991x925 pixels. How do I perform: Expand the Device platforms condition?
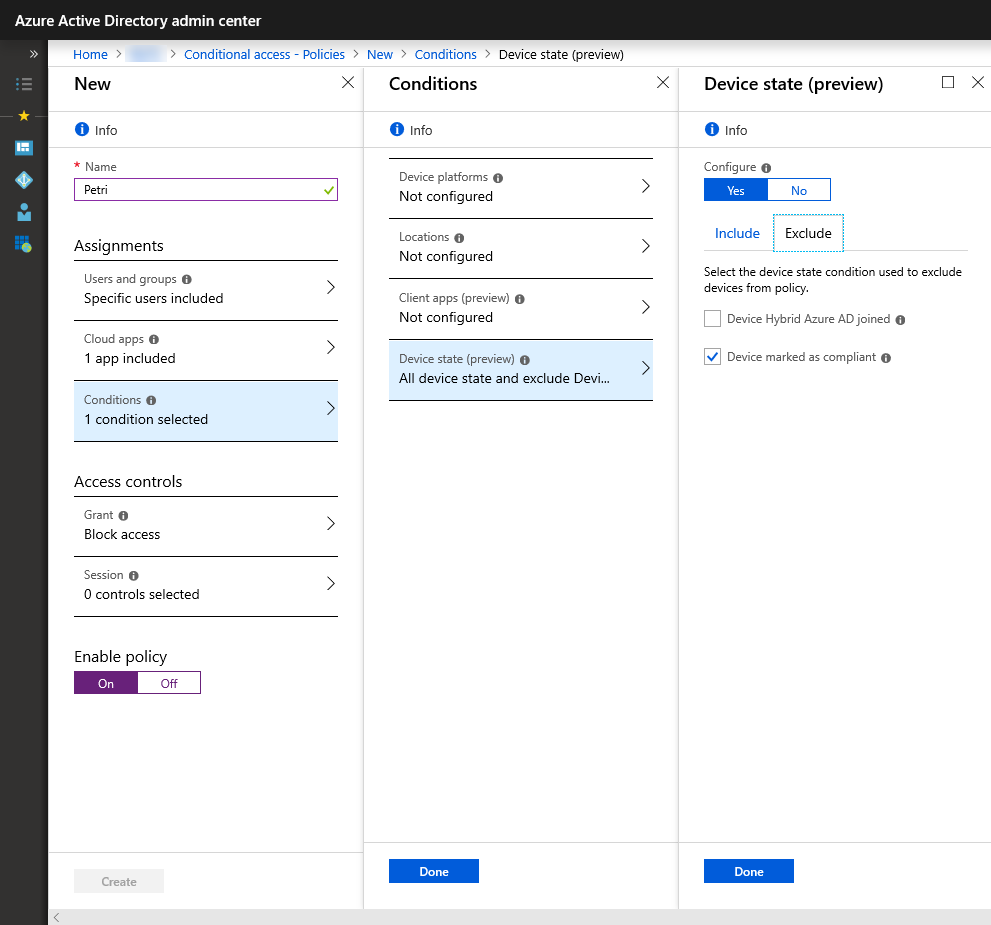520,186
